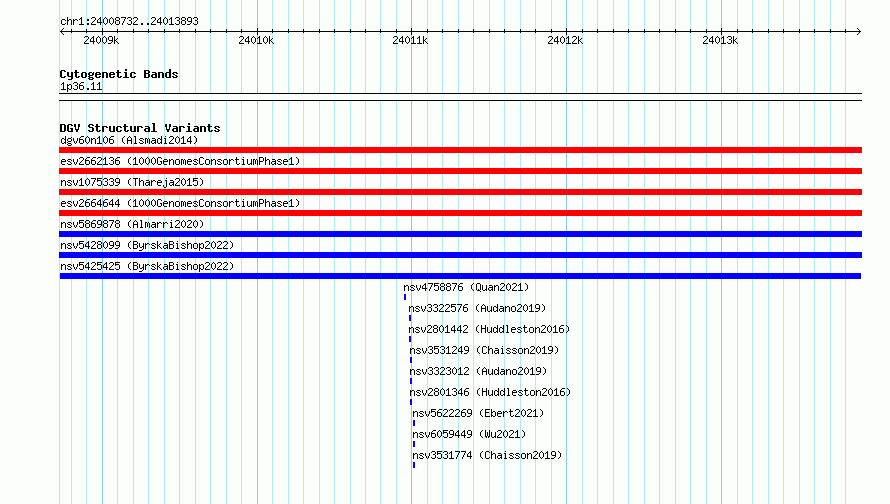Click the 24013k ruler label
890x504 pixels.
point(720,40)
